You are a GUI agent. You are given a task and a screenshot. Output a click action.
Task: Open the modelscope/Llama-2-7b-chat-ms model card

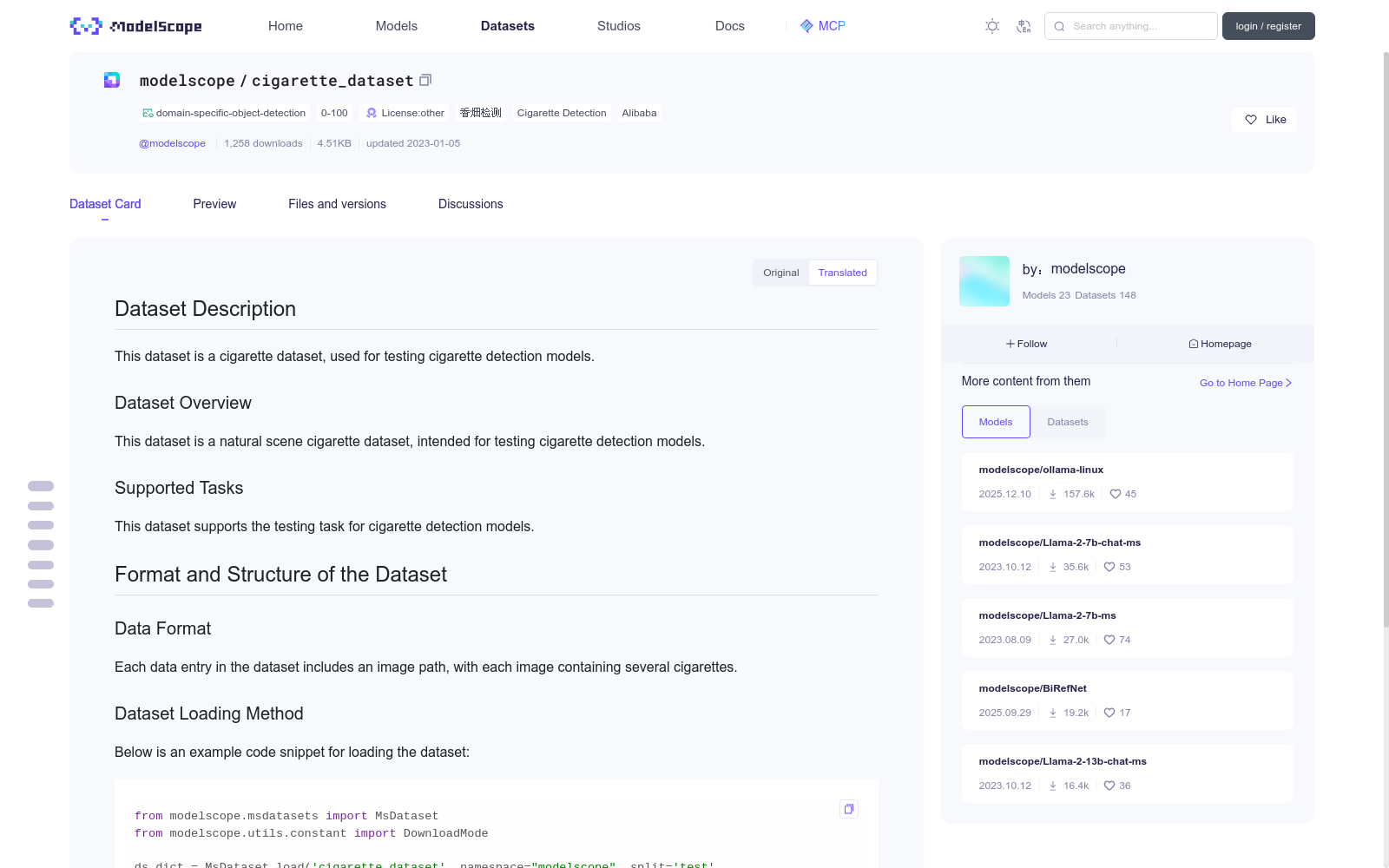pyautogui.click(x=1127, y=555)
